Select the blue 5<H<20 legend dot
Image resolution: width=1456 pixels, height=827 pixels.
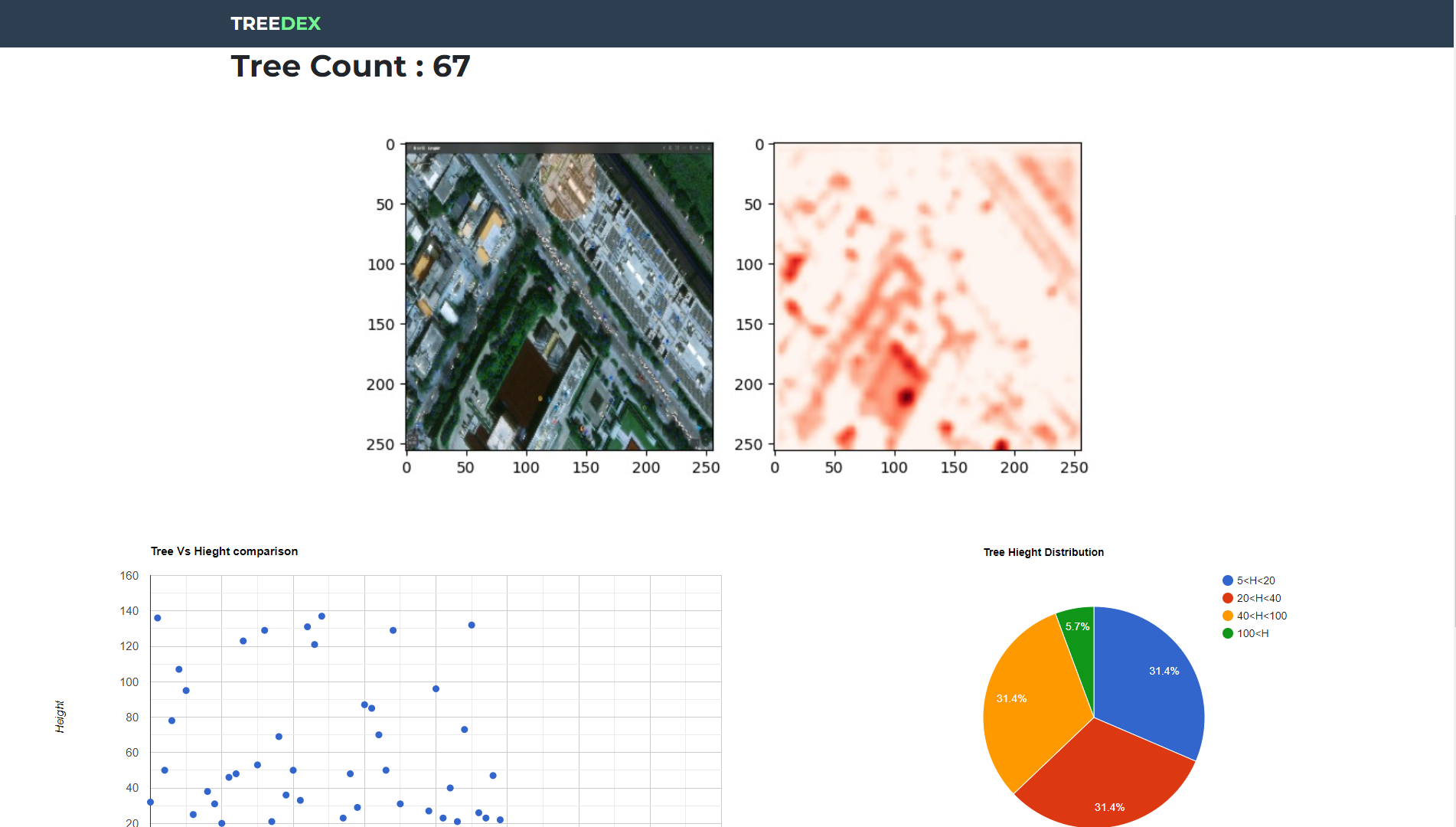point(1228,580)
